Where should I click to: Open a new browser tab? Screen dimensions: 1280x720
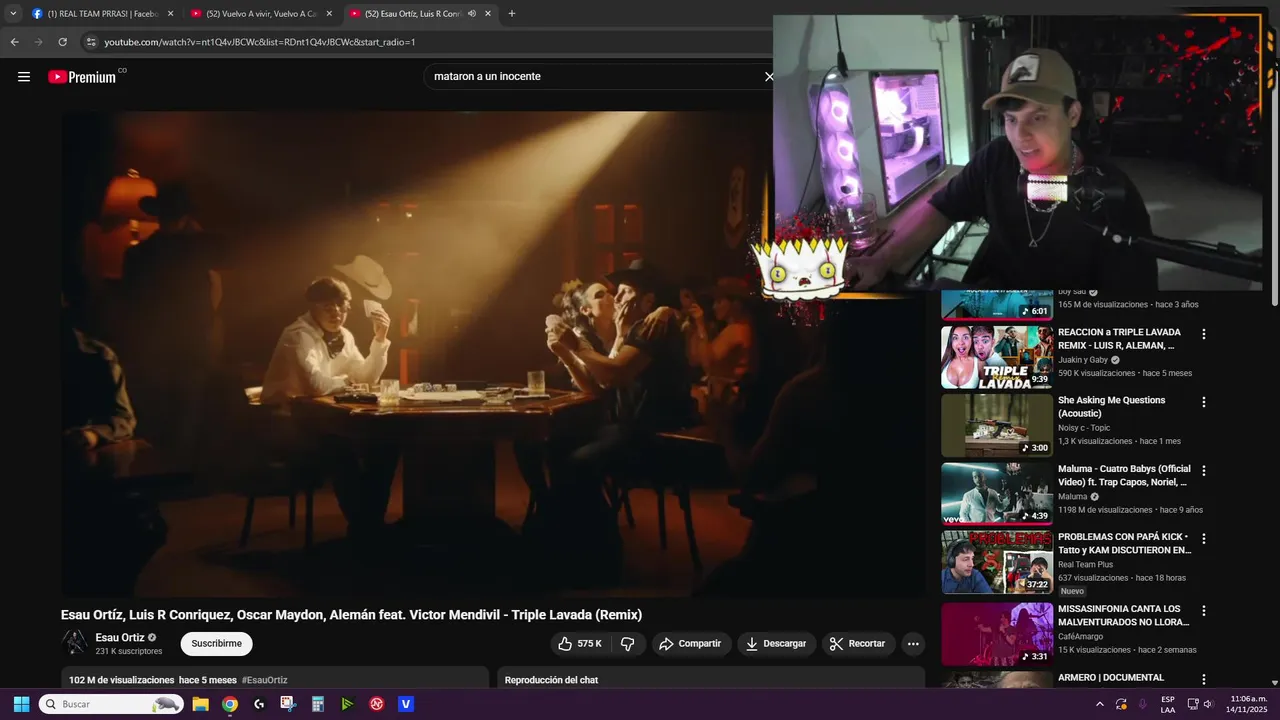[512, 14]
